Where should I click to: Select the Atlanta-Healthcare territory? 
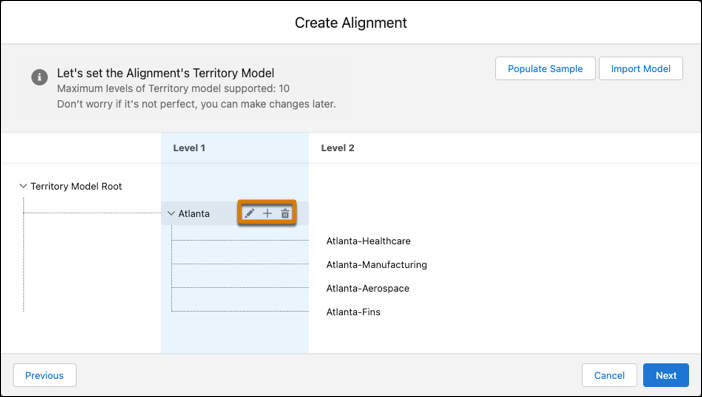pyautogui.click(x=368, y=241)
